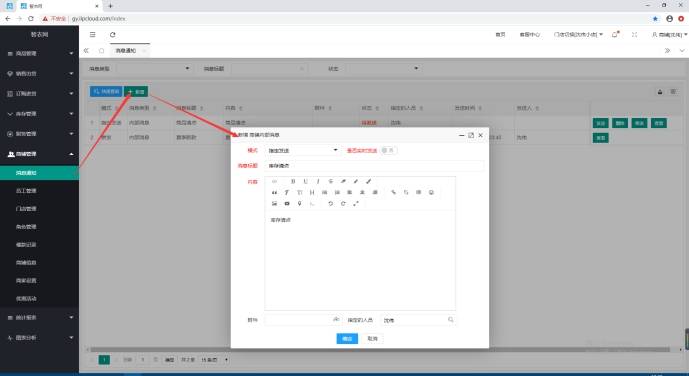Click the green add-new button above the table

coord(136,91)
